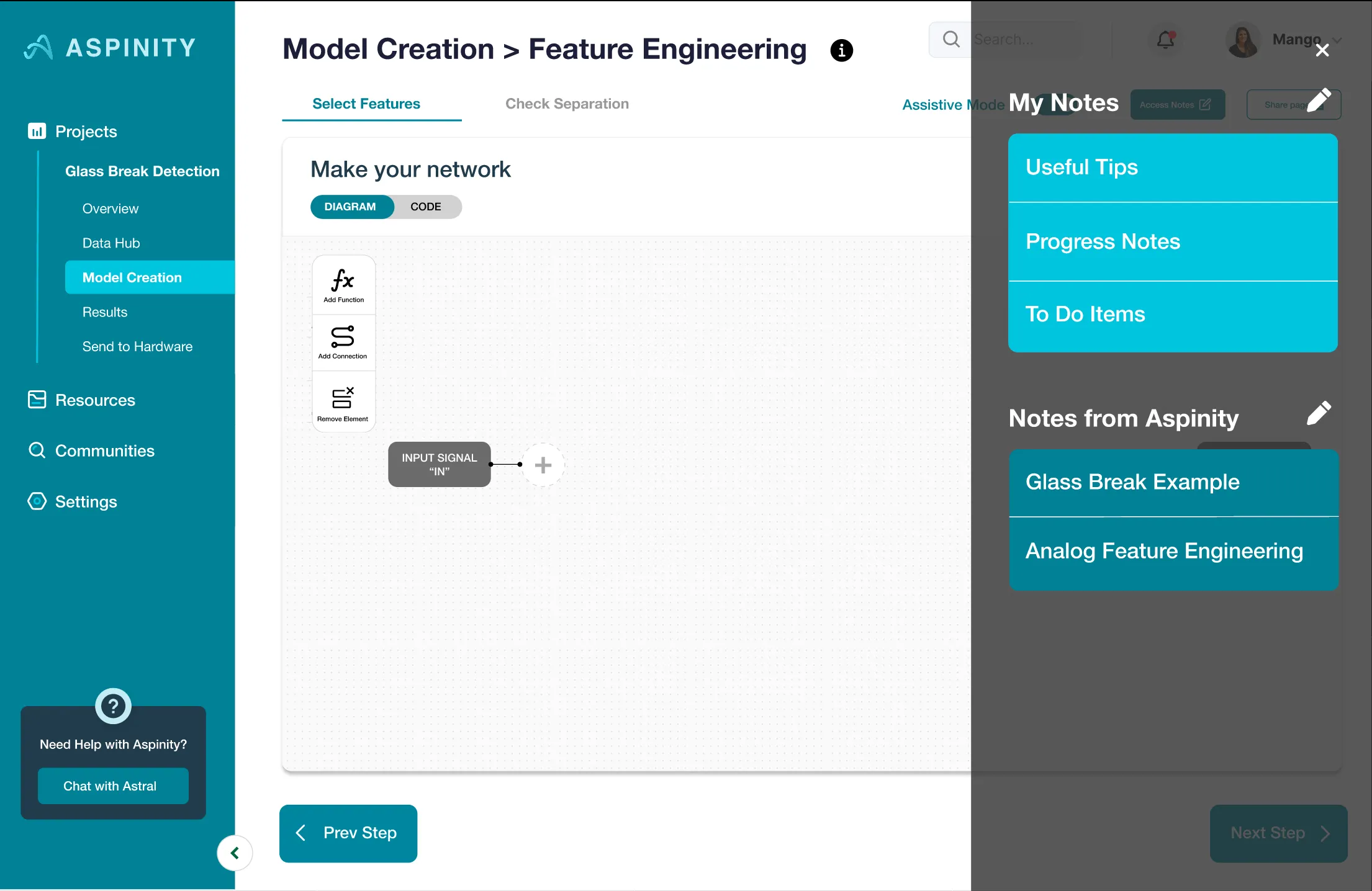Click the plus node to add a block

pos(543,465)
